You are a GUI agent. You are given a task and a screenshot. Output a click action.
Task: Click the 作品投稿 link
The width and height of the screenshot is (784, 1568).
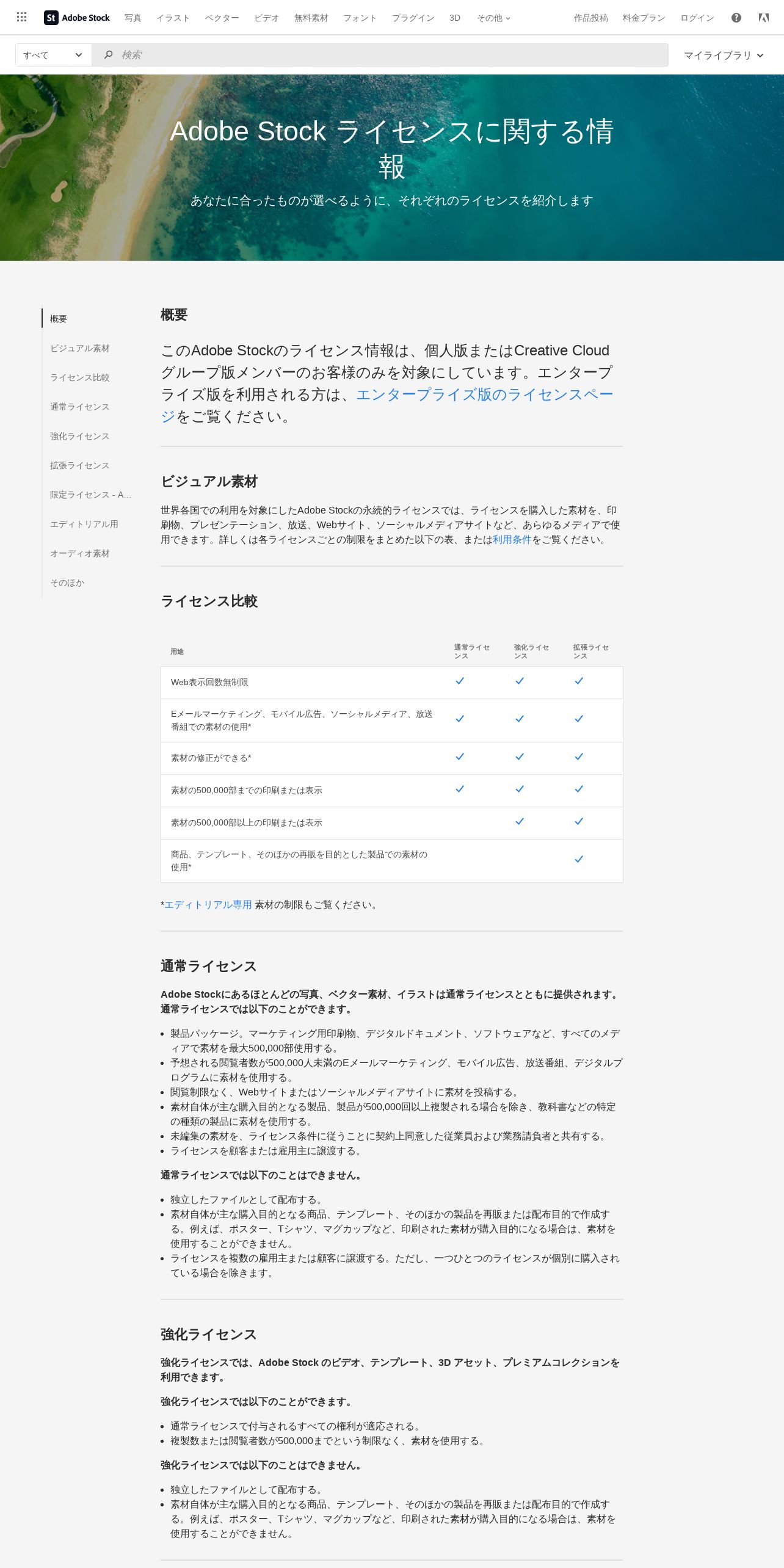tap(590, 18)
